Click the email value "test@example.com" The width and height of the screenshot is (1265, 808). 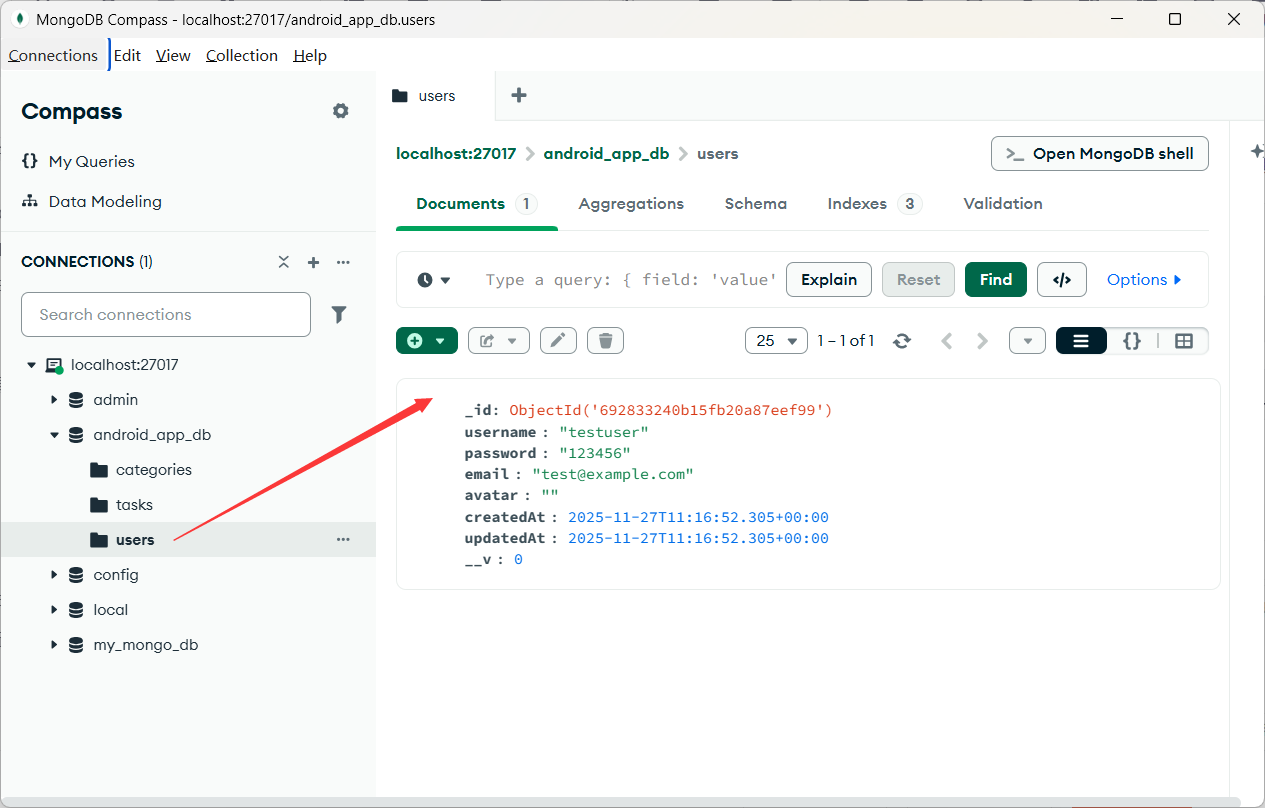pos(612,474)
